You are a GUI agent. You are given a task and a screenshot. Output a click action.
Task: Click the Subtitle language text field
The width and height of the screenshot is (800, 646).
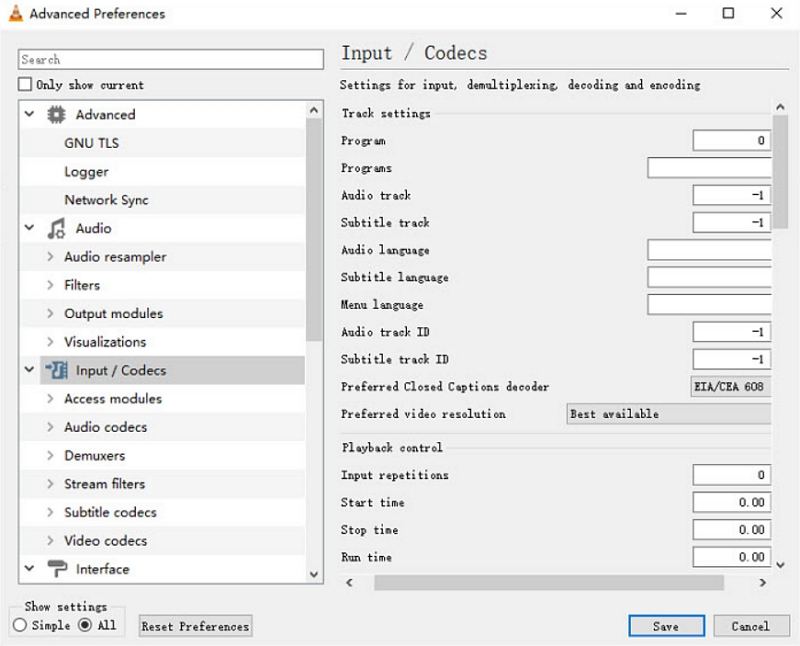709,277
